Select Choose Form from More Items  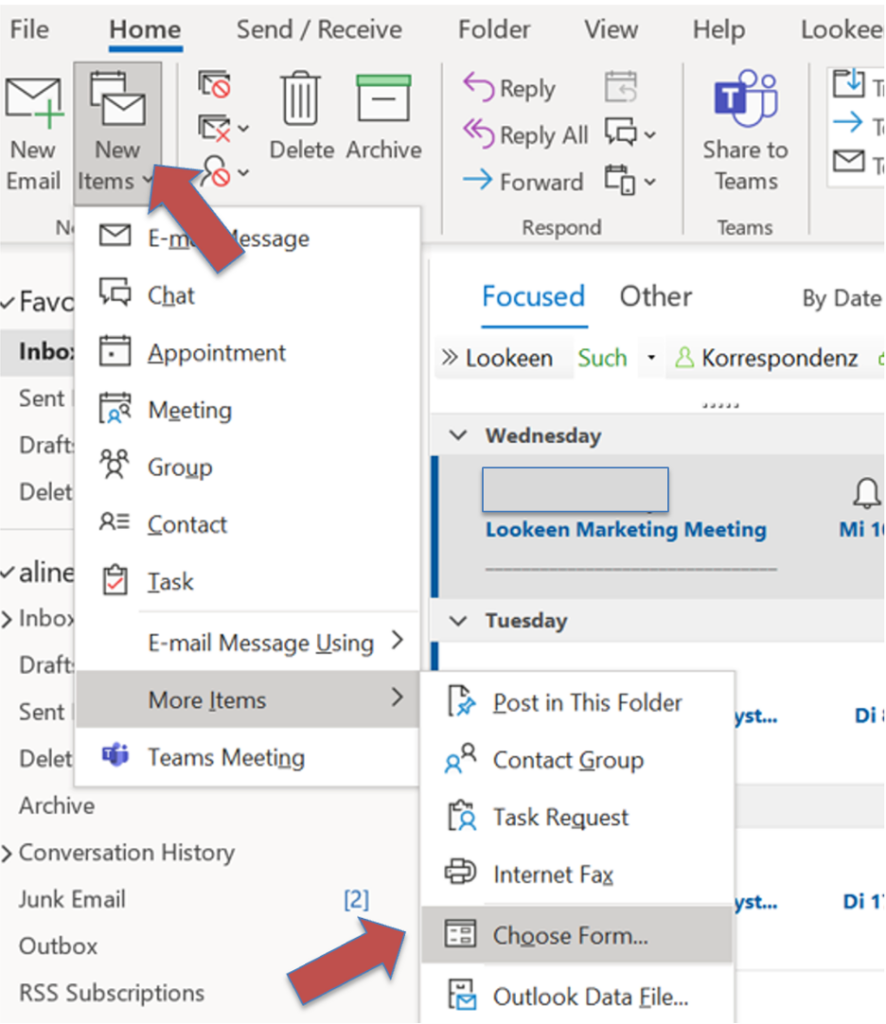tap(570, 936)
